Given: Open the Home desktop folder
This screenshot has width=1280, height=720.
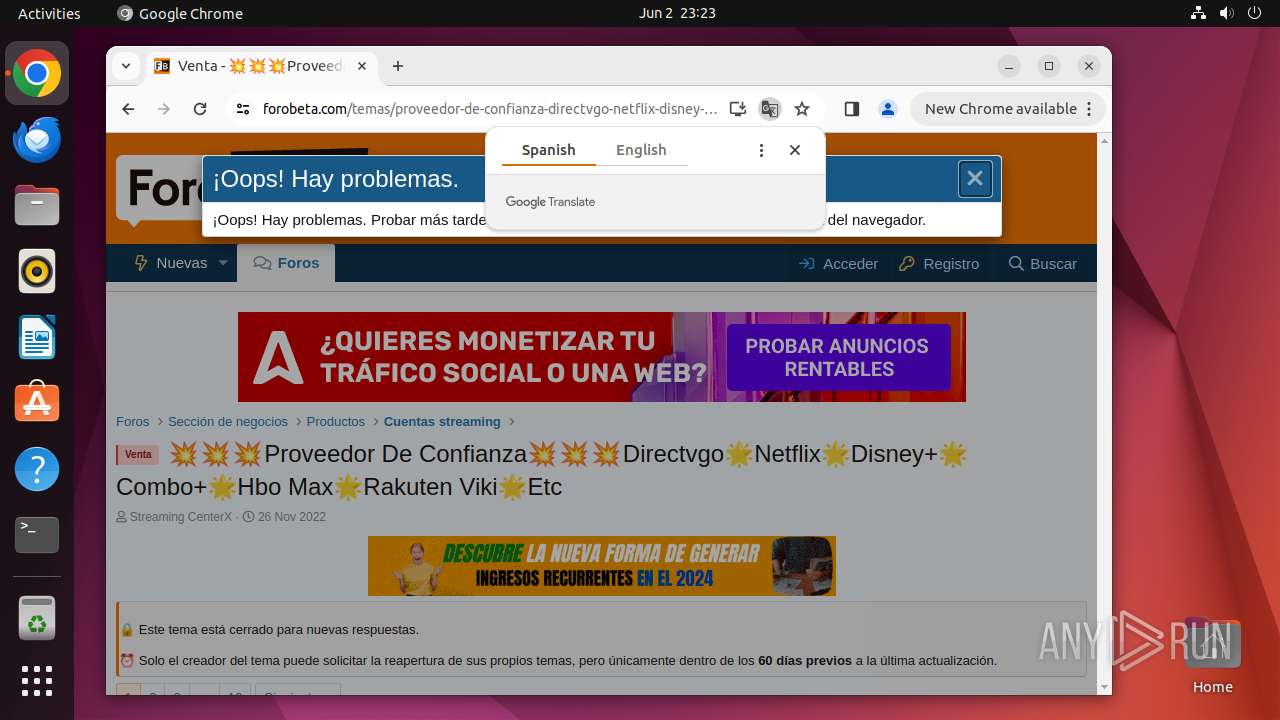Looking at the screenshot, I should click(1212, 656).
